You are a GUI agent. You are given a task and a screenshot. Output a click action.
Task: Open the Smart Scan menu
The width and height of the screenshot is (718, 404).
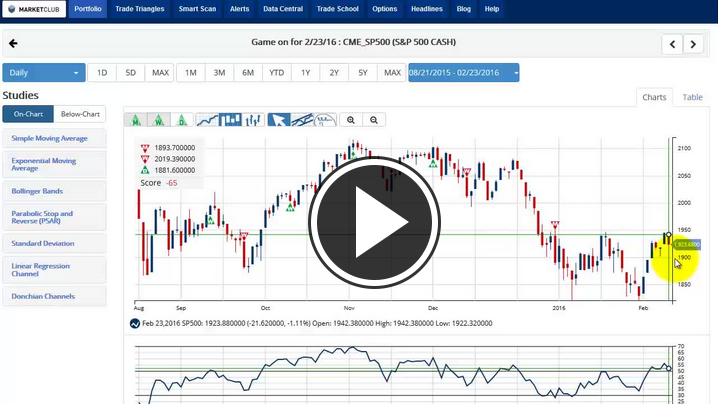tap(197, 9)
